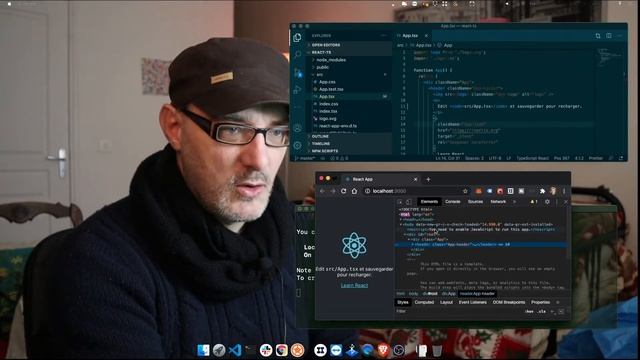Open Source Control in VS Code activity bar
The height and width of the screenshot is (360, 640).
pyautogui.click(x=298, y=73)
